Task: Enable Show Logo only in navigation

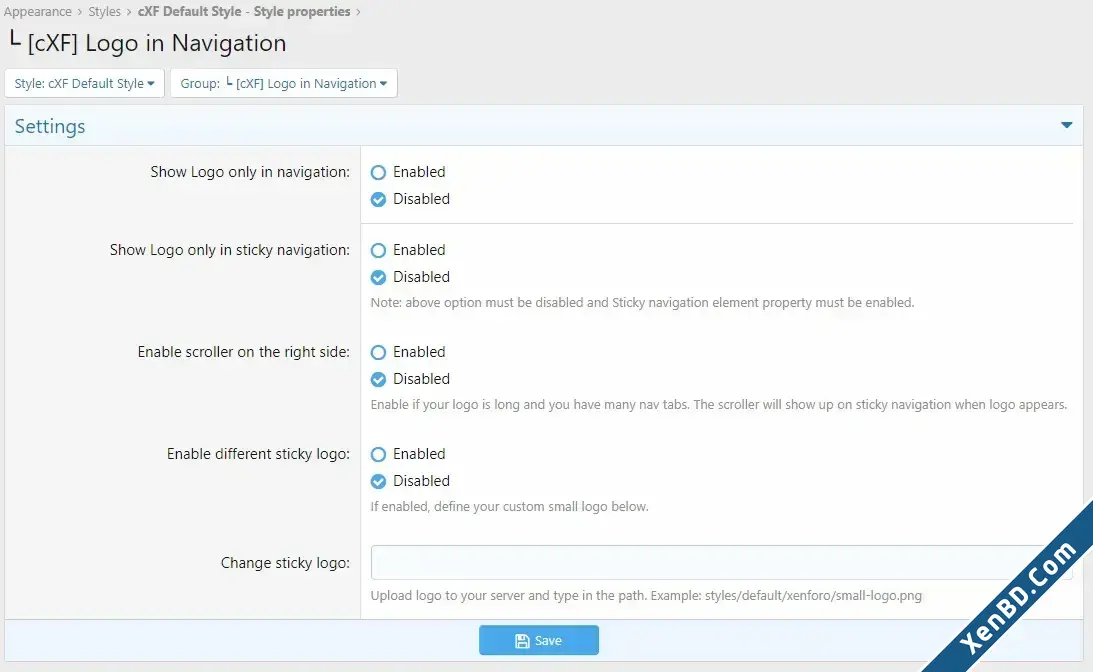Action: (x=379, y=172)
